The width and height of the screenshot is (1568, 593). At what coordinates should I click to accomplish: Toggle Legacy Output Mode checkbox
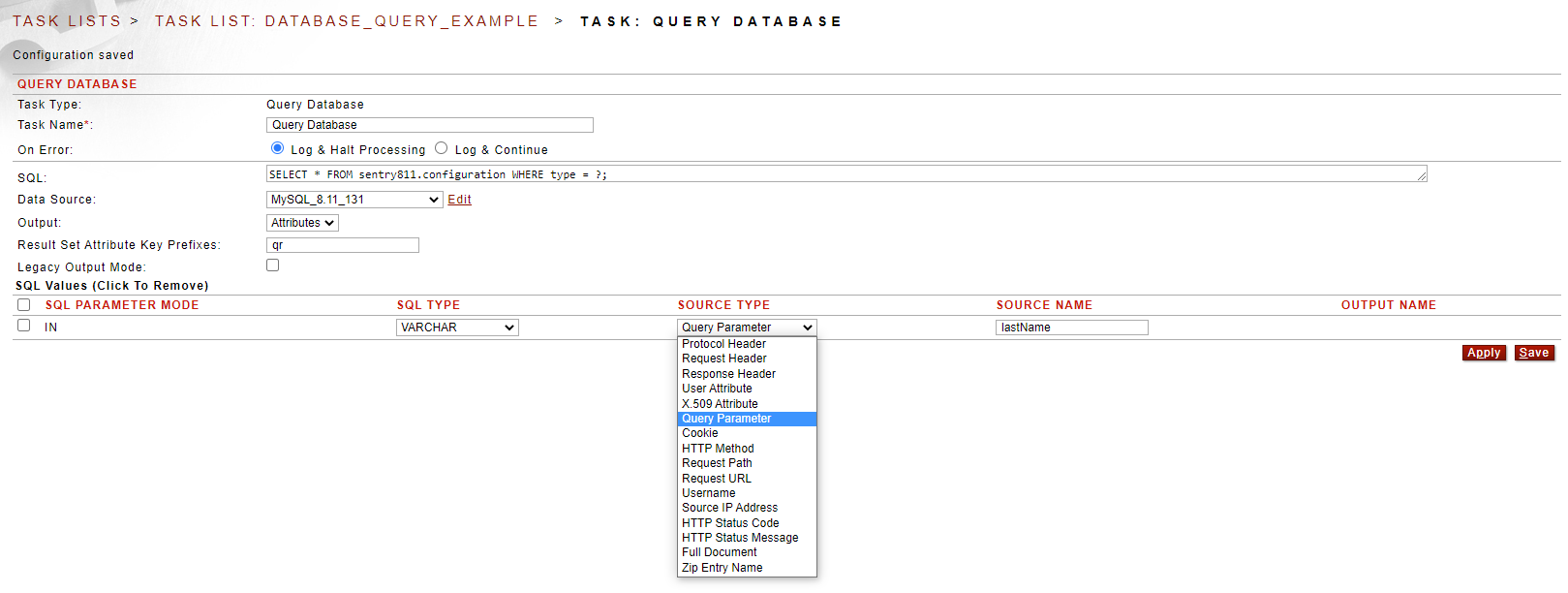click(273, 265)
